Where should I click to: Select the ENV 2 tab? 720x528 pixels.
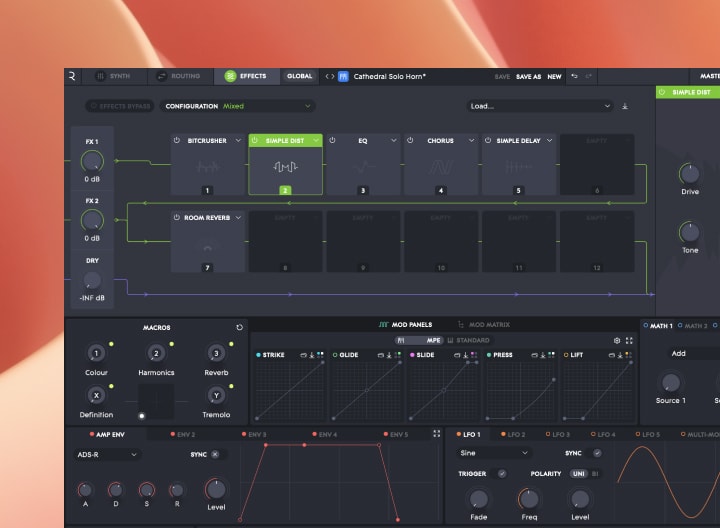tap(183, 434)
